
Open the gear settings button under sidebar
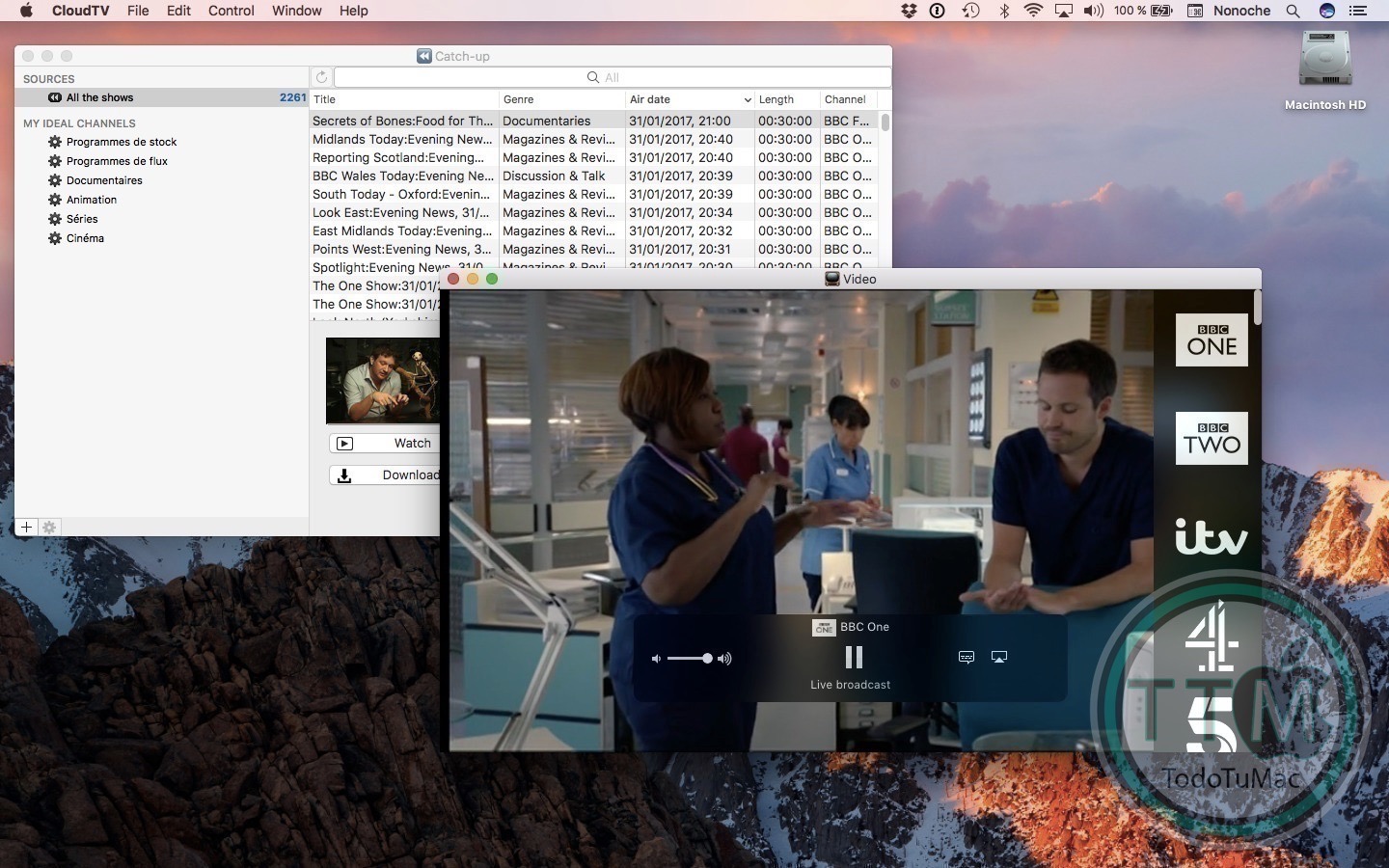click(49, 527)
